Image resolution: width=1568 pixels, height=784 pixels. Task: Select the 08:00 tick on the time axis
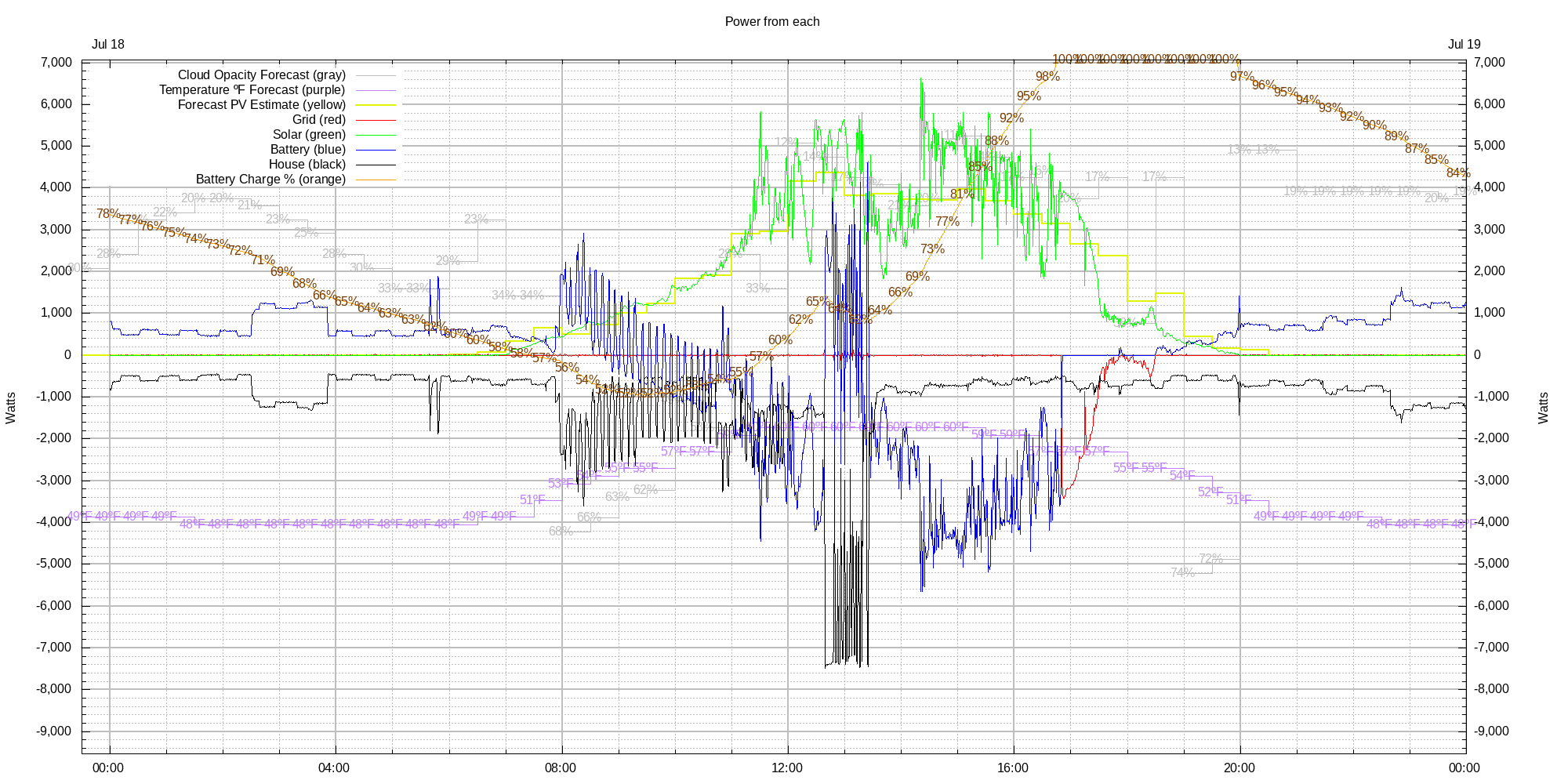(561, 768)
